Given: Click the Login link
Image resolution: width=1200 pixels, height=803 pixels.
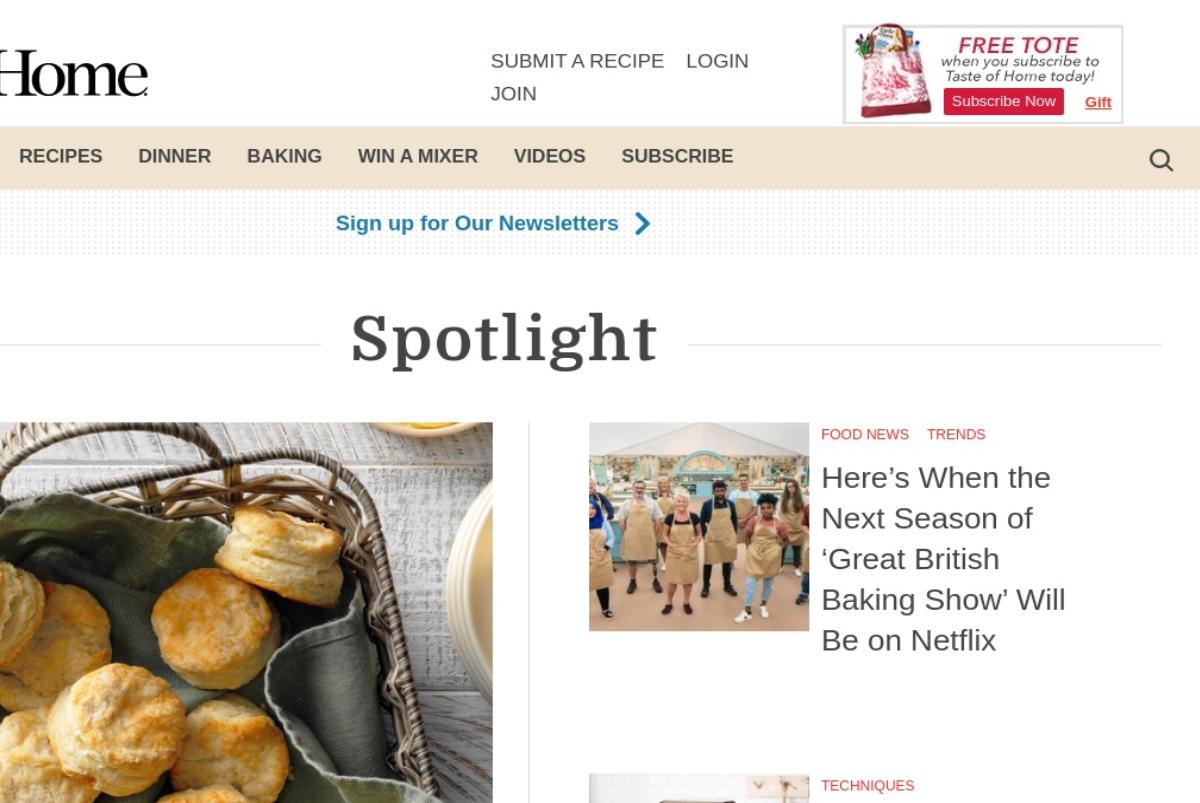Looking at the screenshot, I should 717,61.
